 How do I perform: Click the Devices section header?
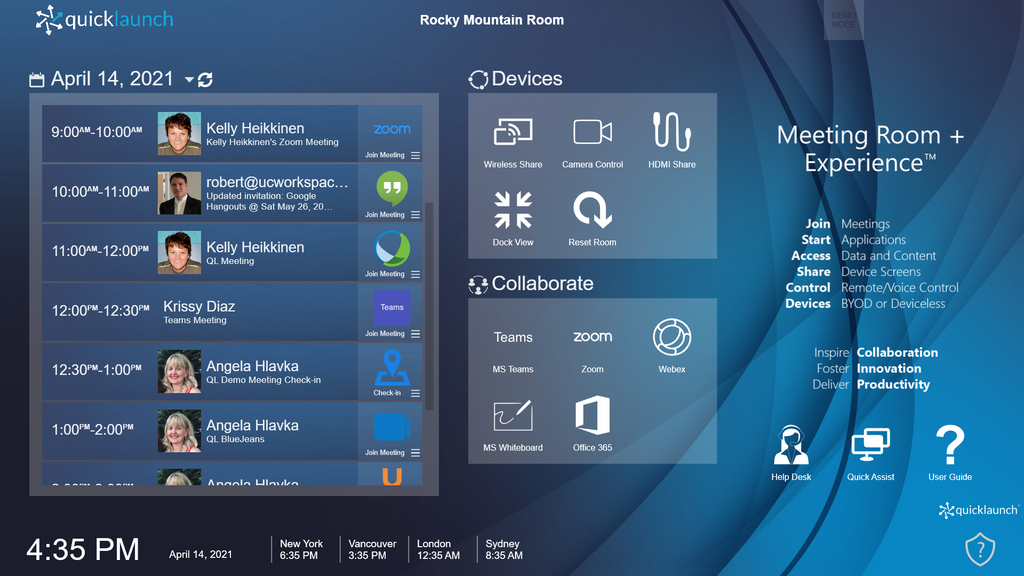(515, 79)
